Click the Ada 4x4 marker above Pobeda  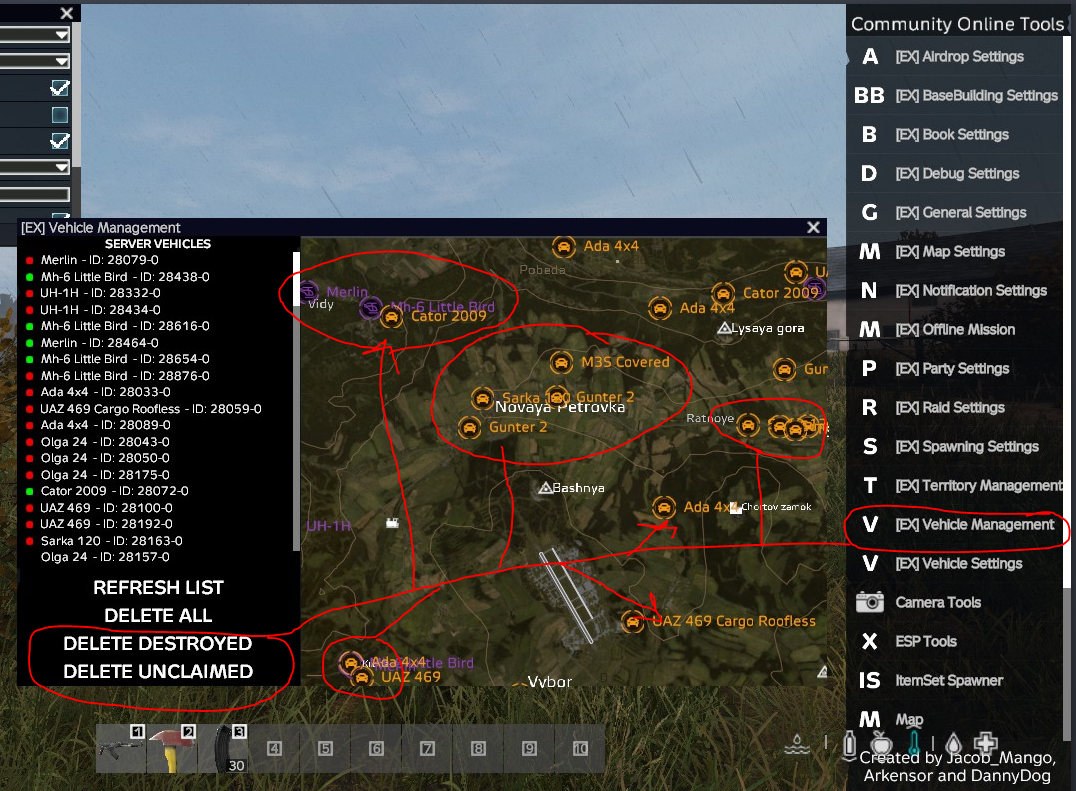(x=563, y=247)
